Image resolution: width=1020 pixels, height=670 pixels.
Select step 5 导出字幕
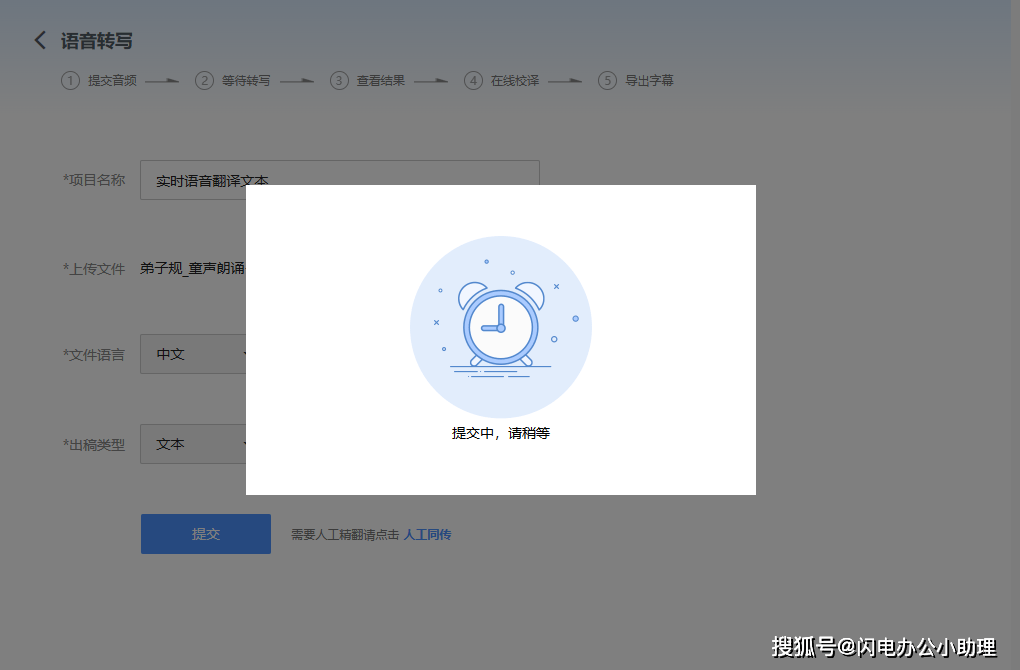click(x=636, y=81)
